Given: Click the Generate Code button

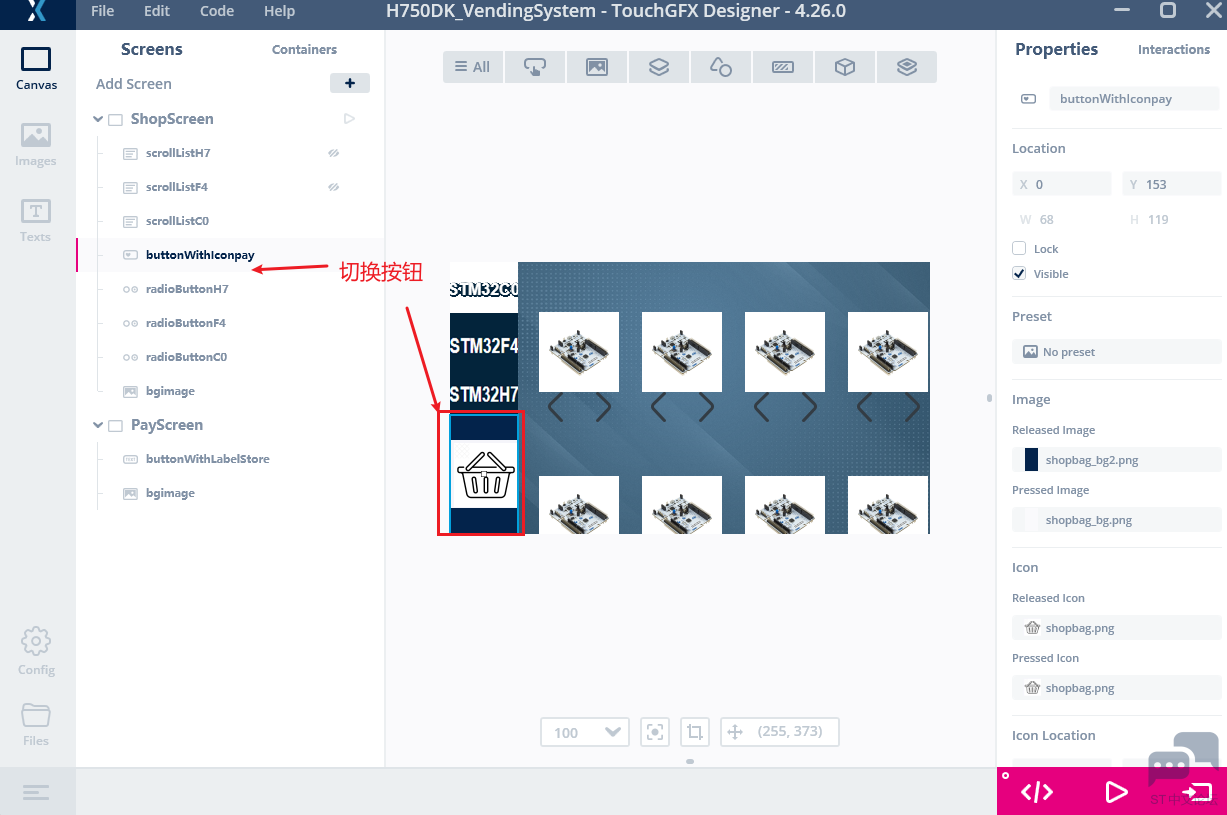Looking at the screenshot, I should point(1036,792).
